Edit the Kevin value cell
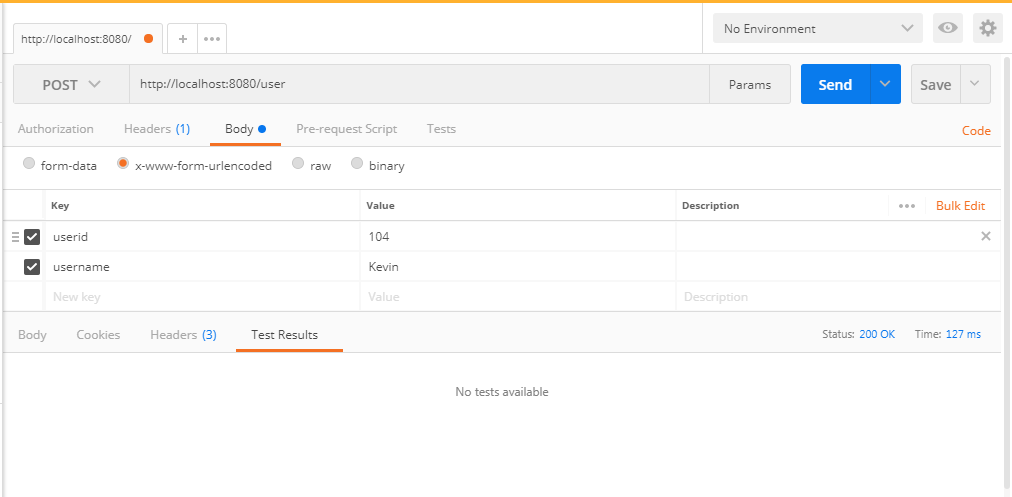 [x=518, y=267]
